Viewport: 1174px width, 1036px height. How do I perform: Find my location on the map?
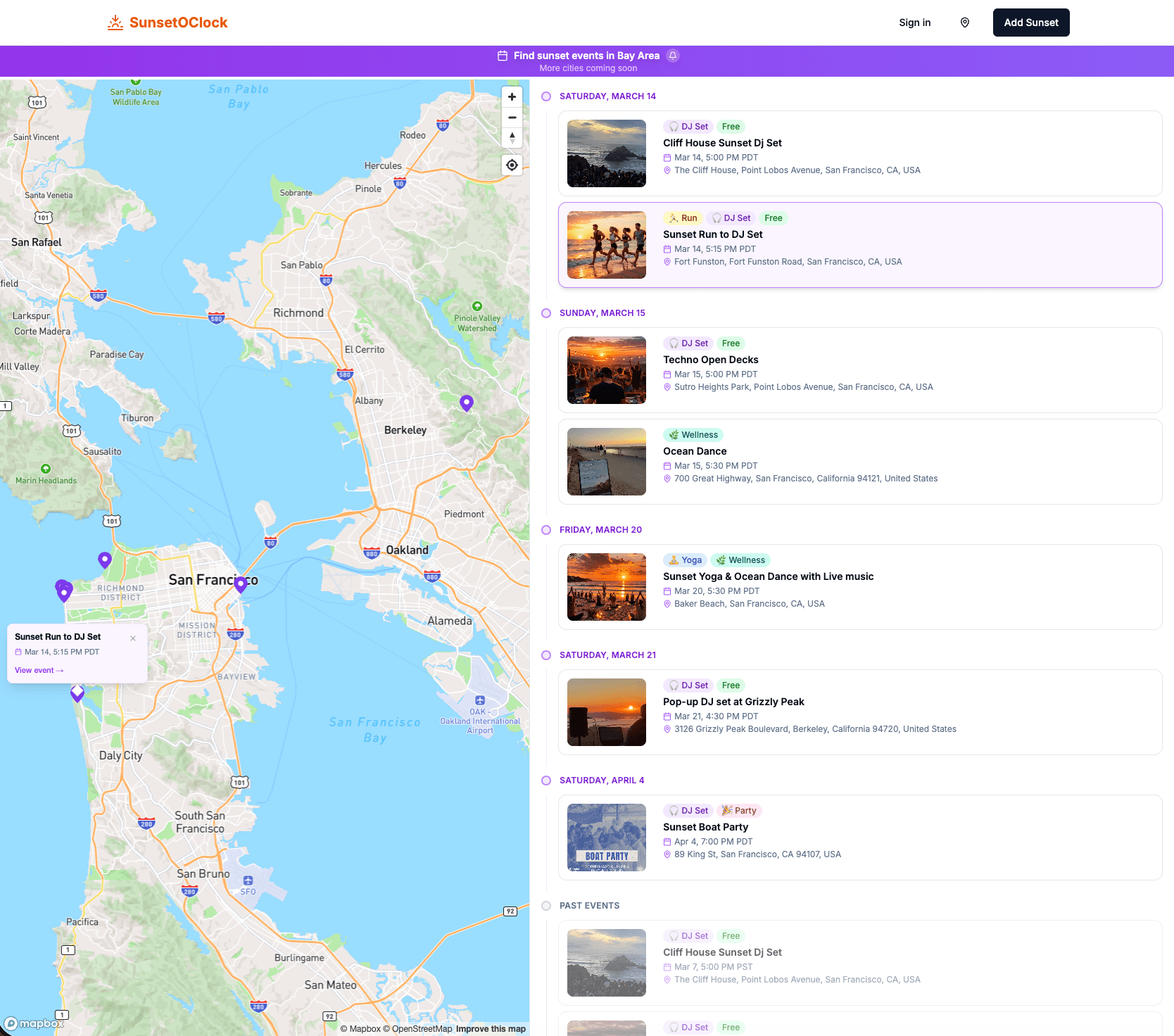tap(512, 165)
